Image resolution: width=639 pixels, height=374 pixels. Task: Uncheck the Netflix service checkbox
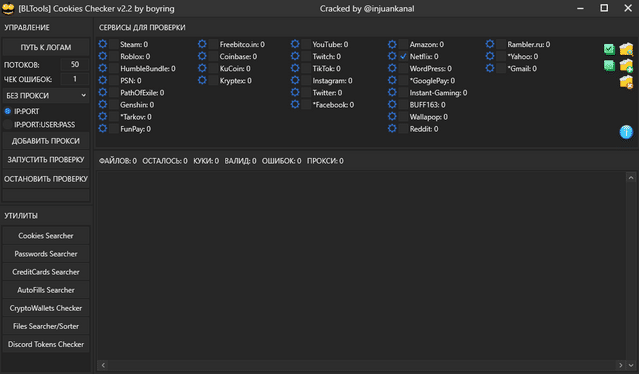tap(403, 56)
